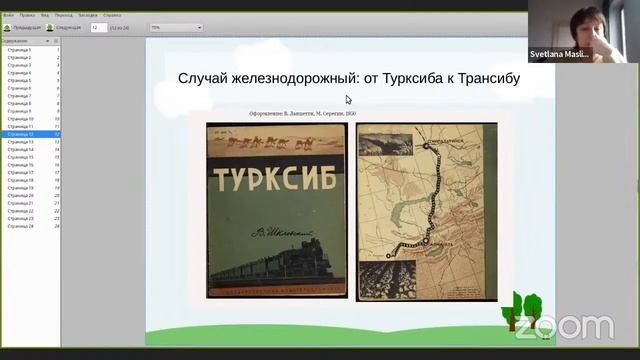640x360 pixels.
Task: Select Страница 16 in the contents list
Action: 31,165
